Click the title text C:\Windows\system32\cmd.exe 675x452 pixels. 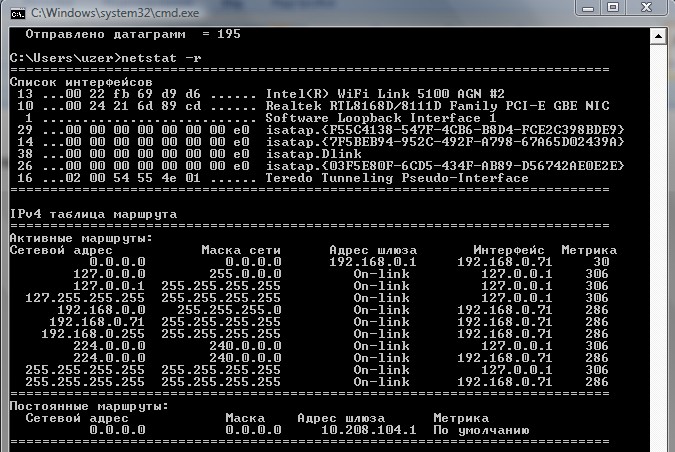(x=115, y=13)
